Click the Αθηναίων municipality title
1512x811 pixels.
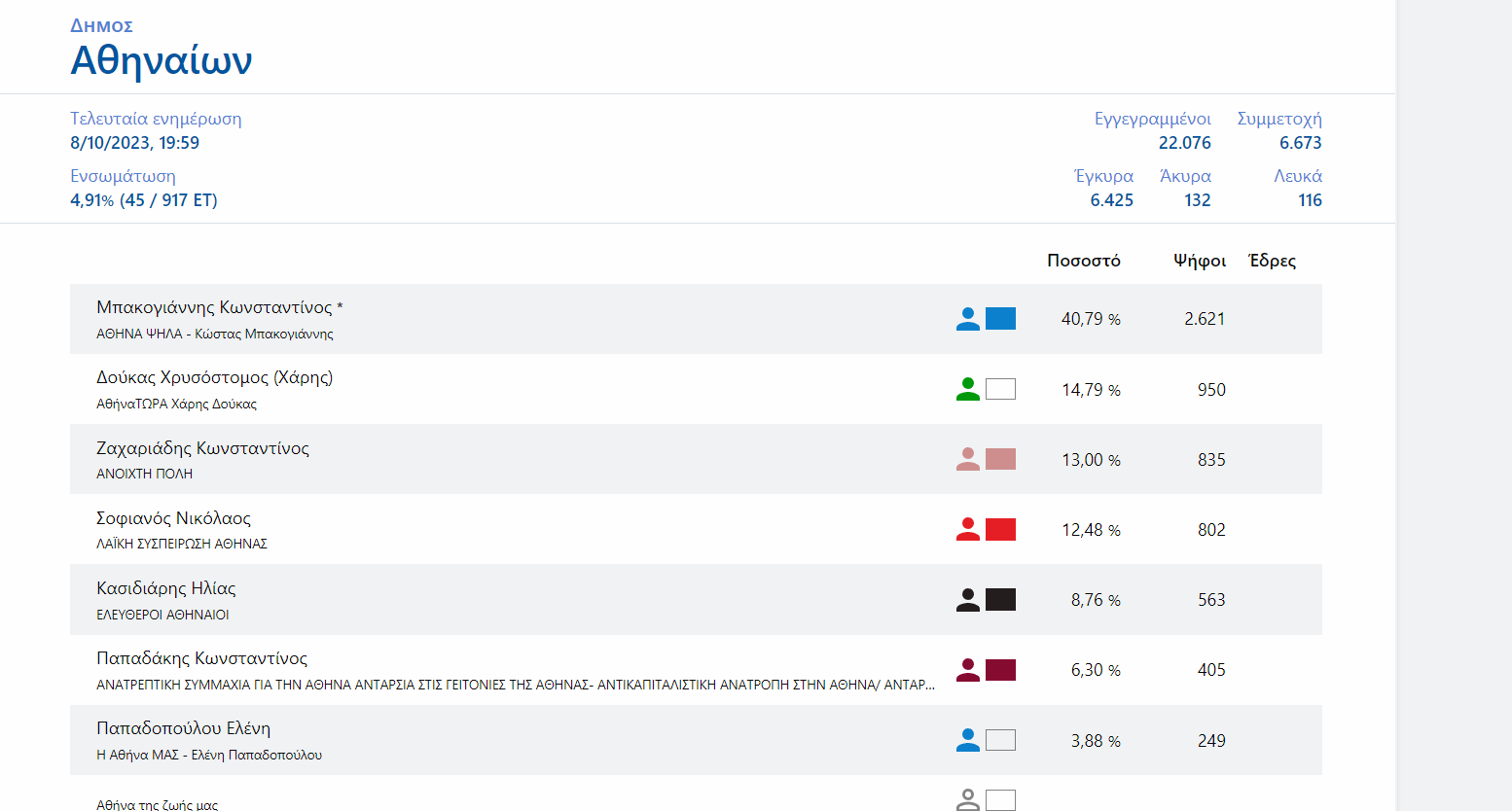[162, 60]
